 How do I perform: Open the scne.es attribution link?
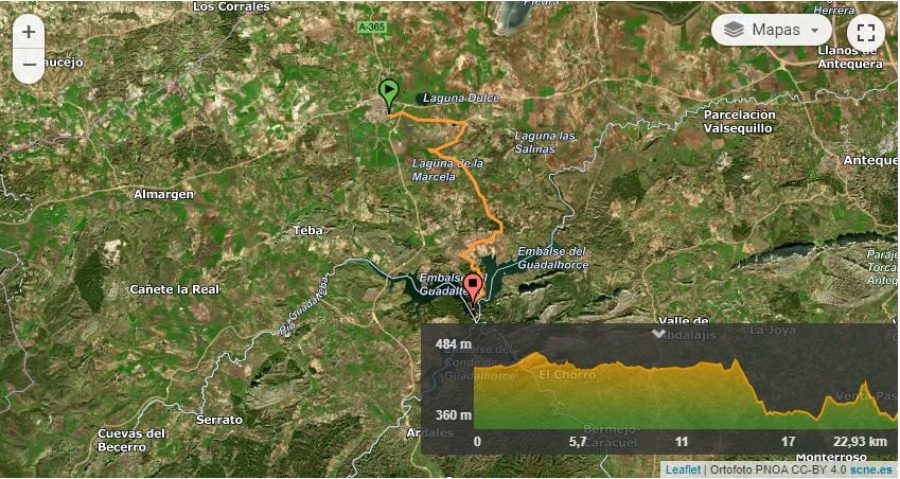click(x=871, y=470)
